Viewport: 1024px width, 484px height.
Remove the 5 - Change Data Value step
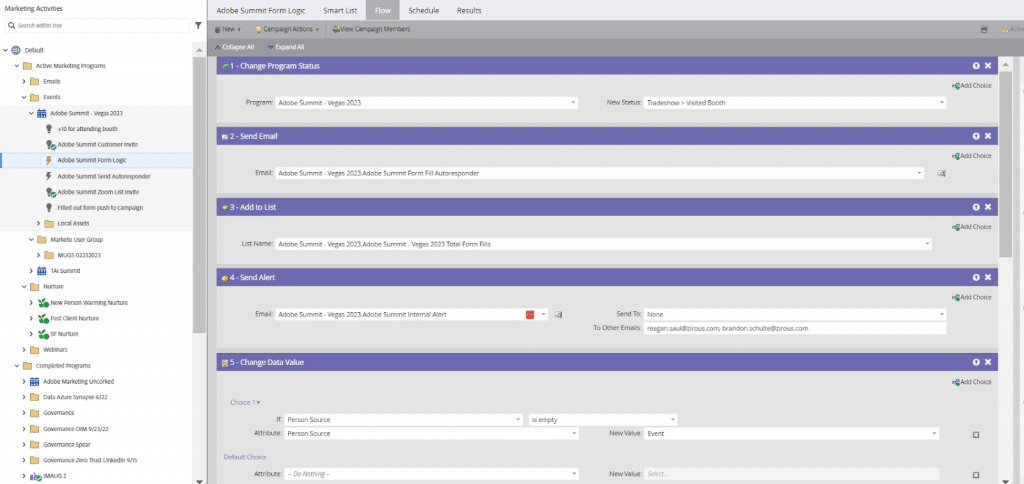click(987, 362)
